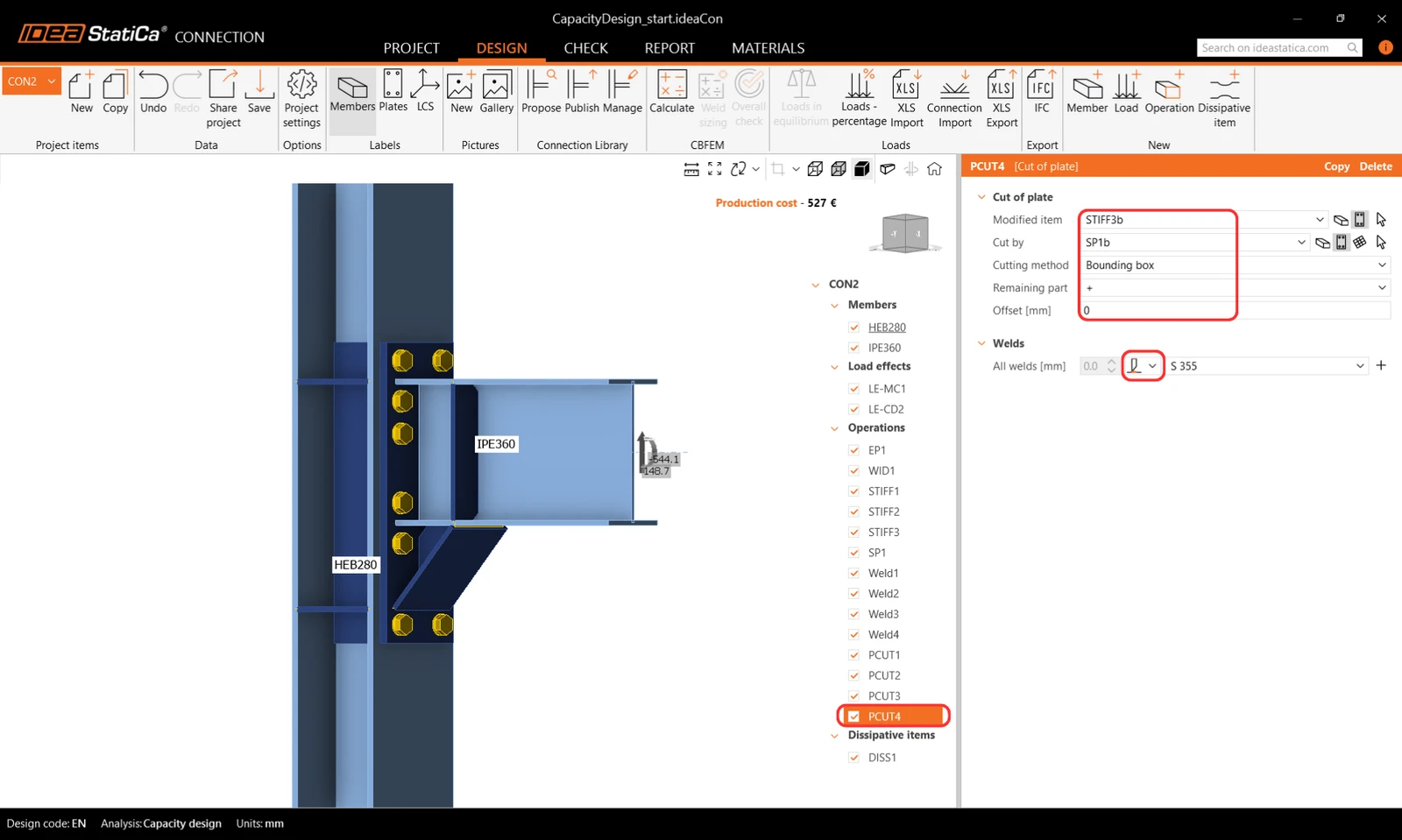
Task: Open the Cutting method dropdown
Action: pos(1382,265)
